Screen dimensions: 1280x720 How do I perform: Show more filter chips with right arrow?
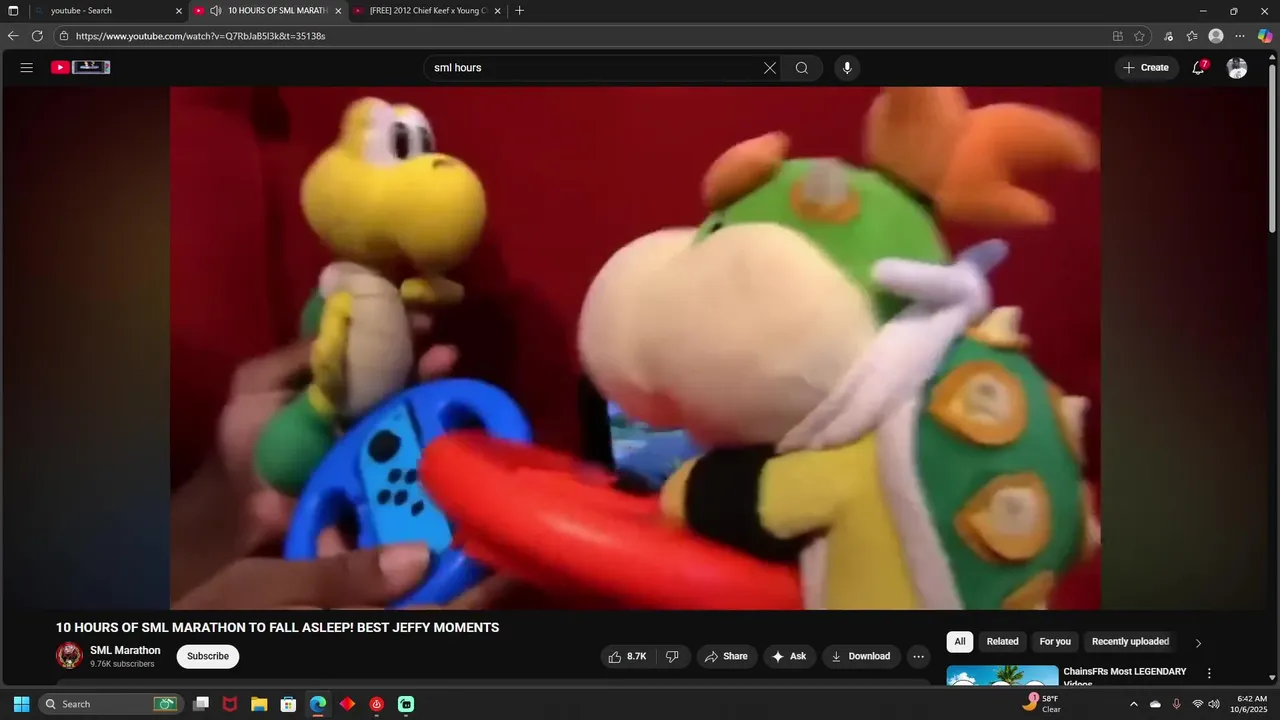[x=1198, y=643]
